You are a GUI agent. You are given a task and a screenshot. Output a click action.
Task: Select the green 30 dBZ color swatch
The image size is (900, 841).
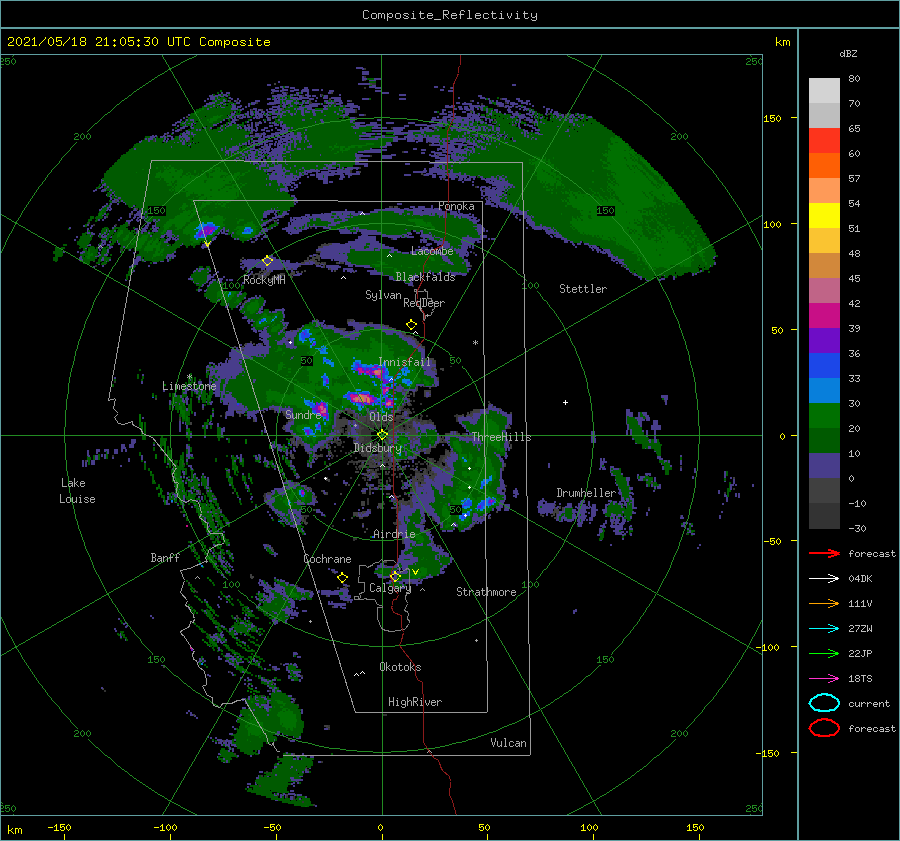pyautogui.click(x=824, y=415)
